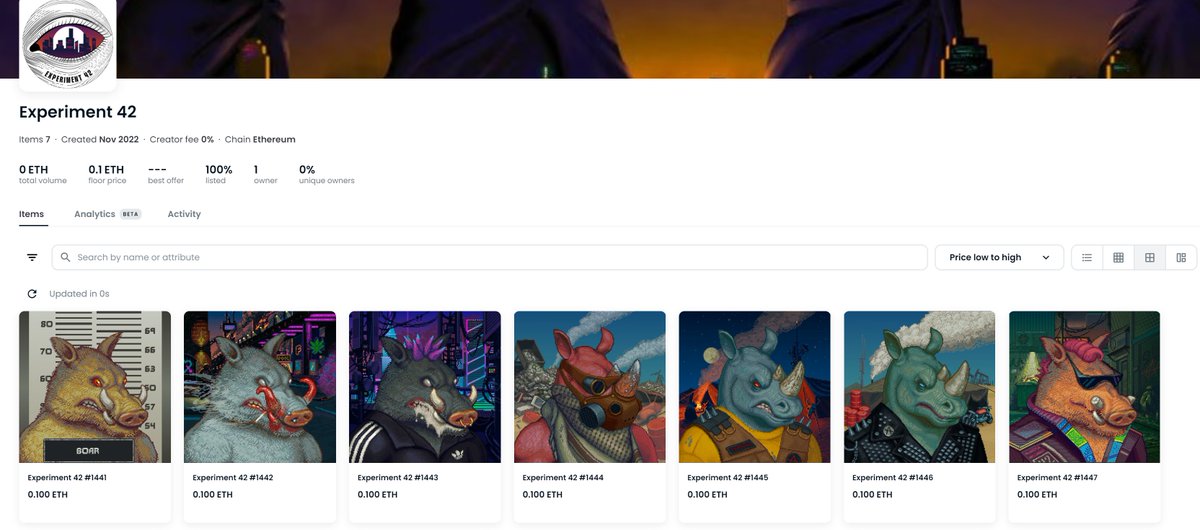Open Experiment 42 #1444 gas mask image
This screenshot has height=530, width=1200.
click(590, 387)
